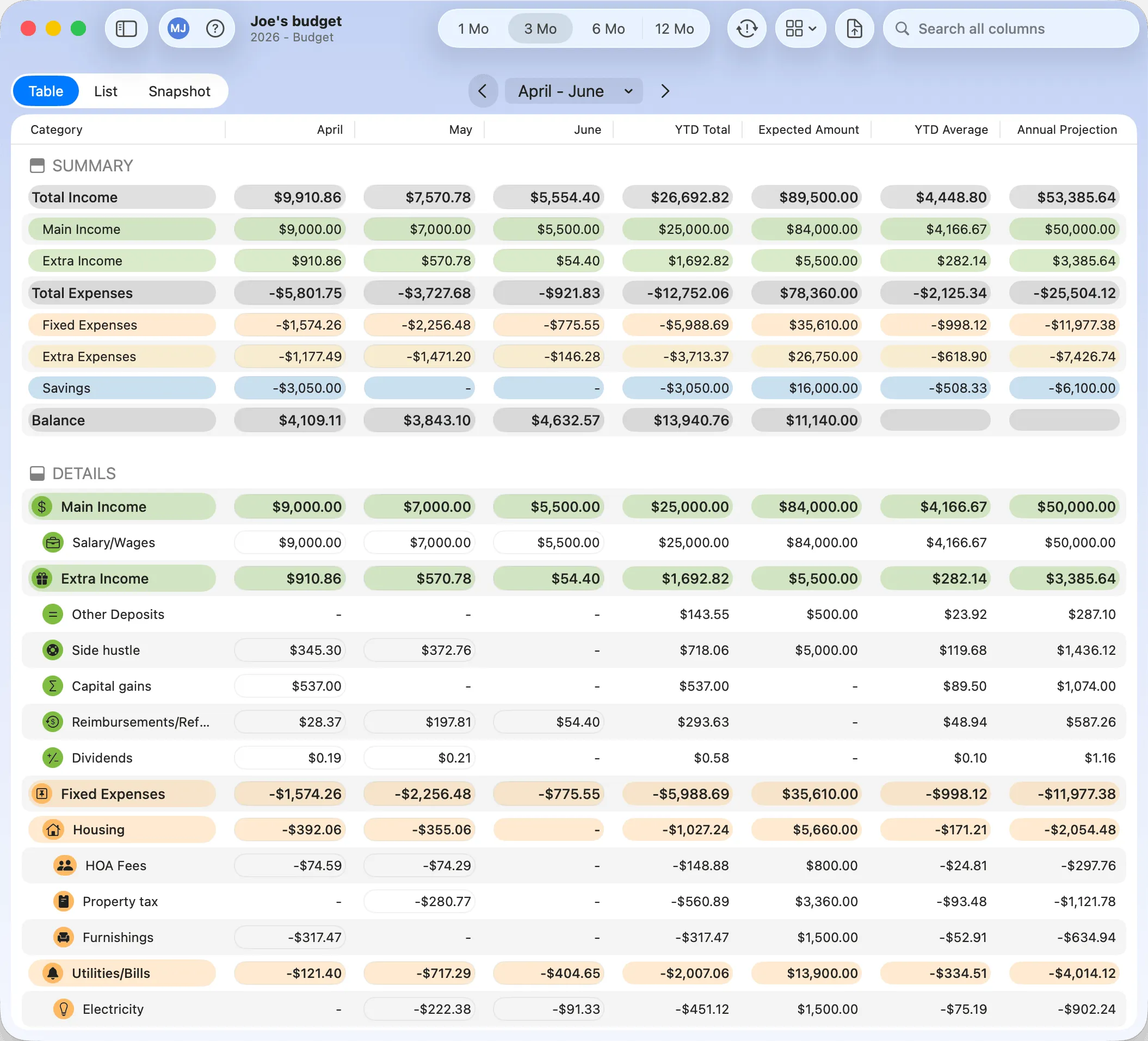Click the Extra Income gift icon
Image resolution: width=1148 pixels, height=1041 pixels.
[x=41, y=578]
